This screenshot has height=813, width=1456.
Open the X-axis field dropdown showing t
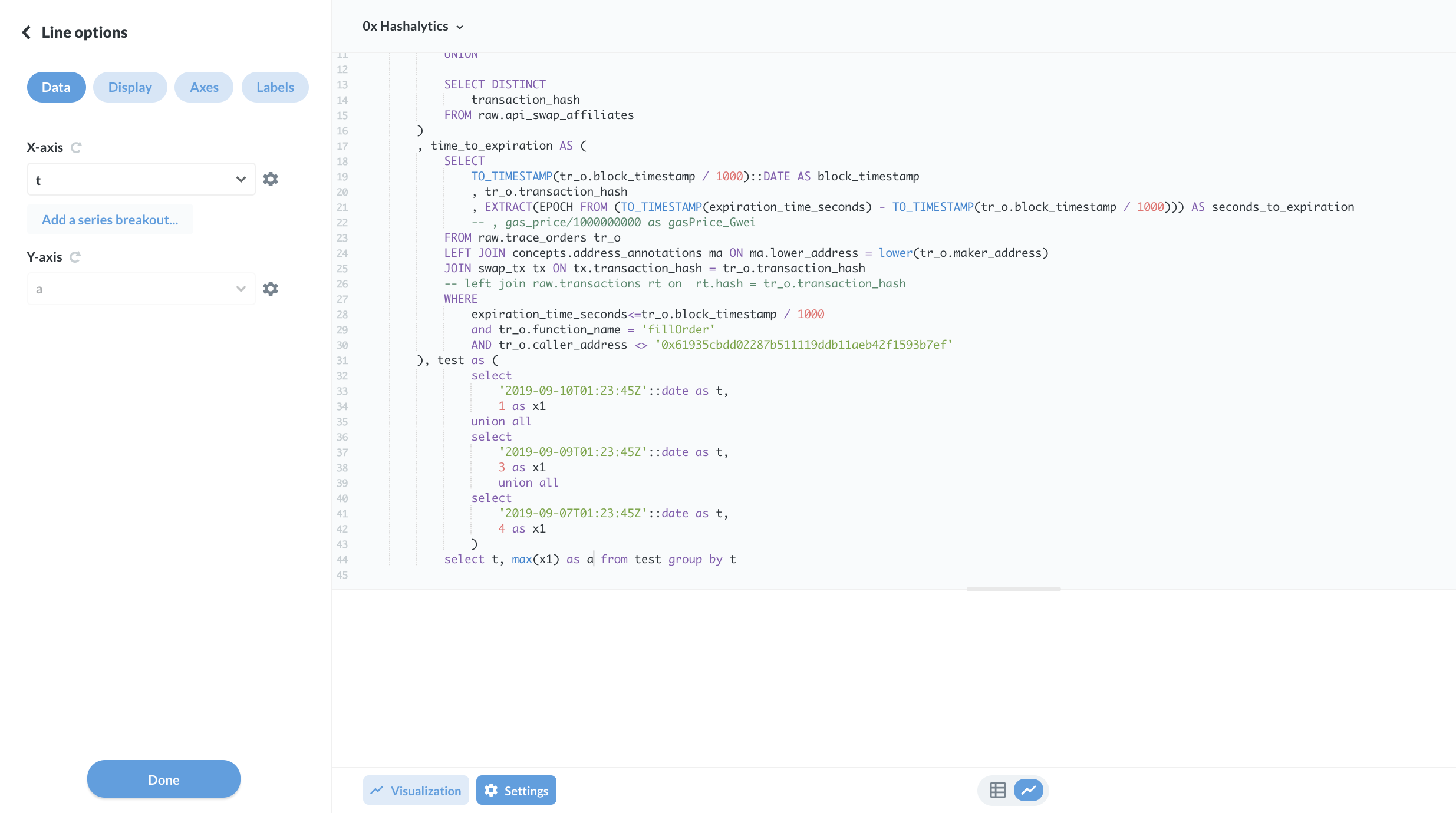click(141, 179)
